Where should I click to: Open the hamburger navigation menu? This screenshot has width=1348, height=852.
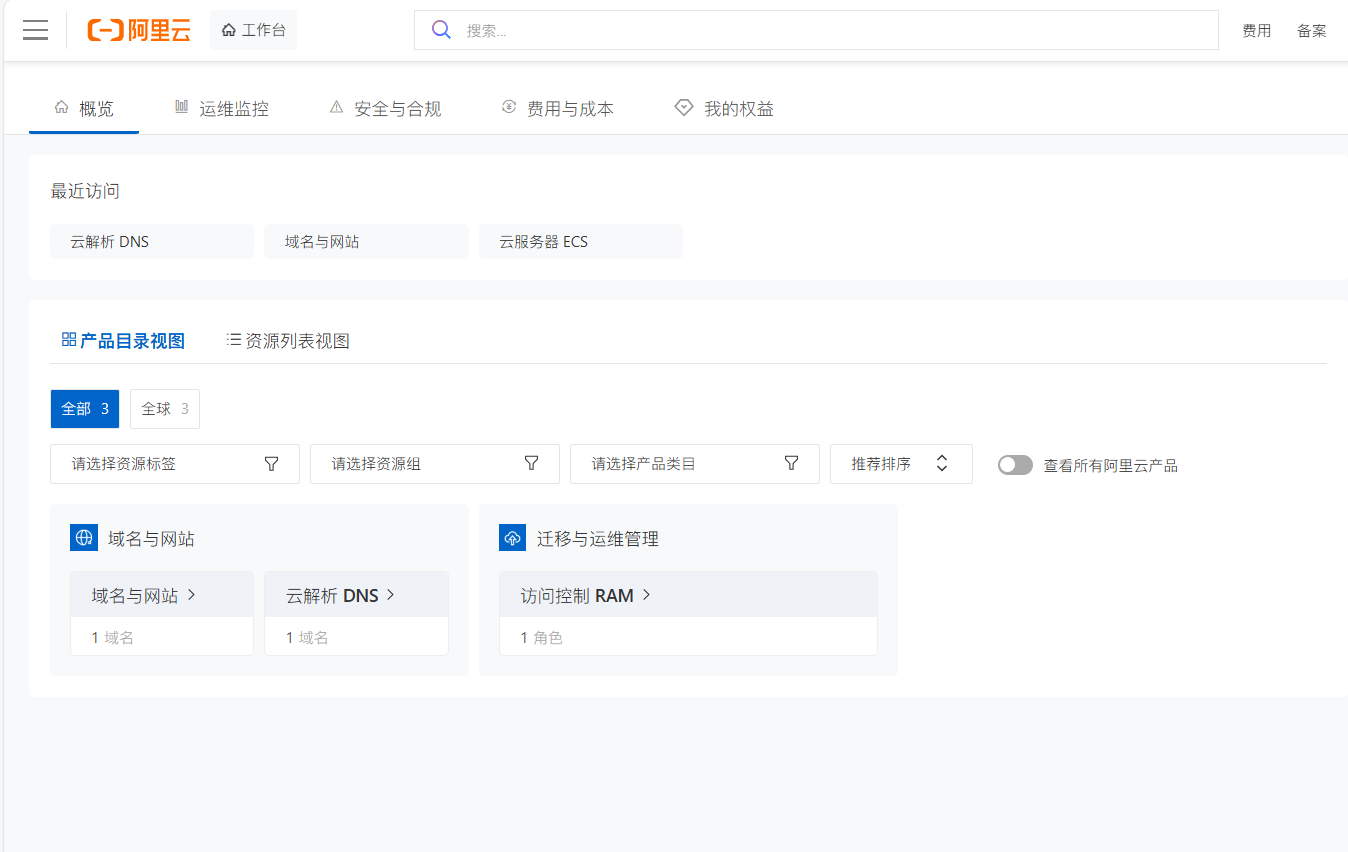tap(35, 30)
